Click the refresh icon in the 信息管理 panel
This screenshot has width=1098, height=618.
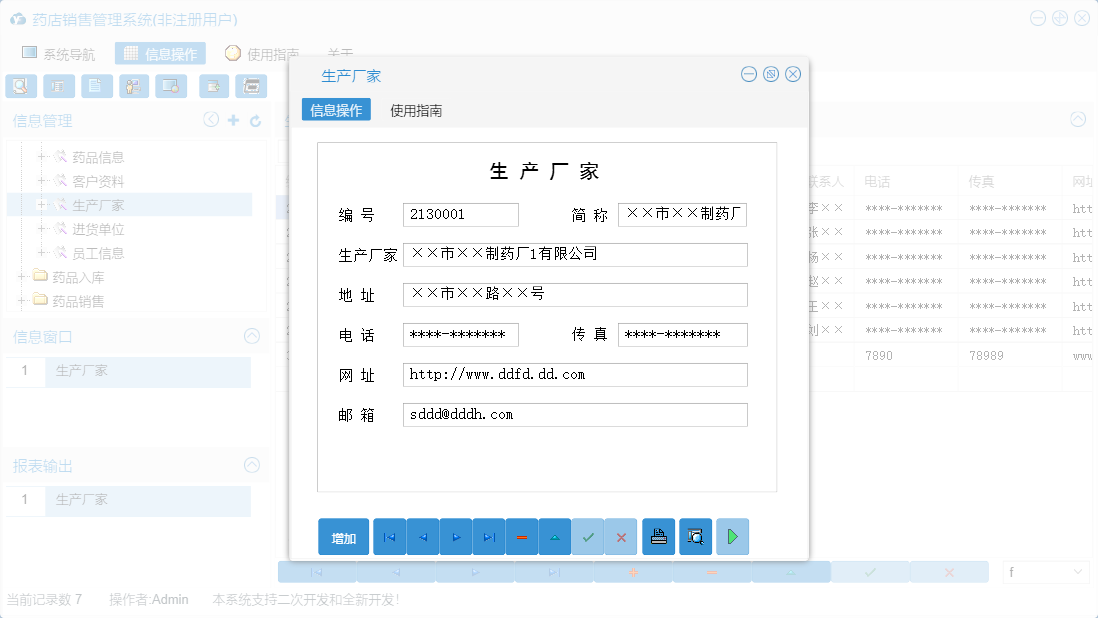(x=254, y=119)
